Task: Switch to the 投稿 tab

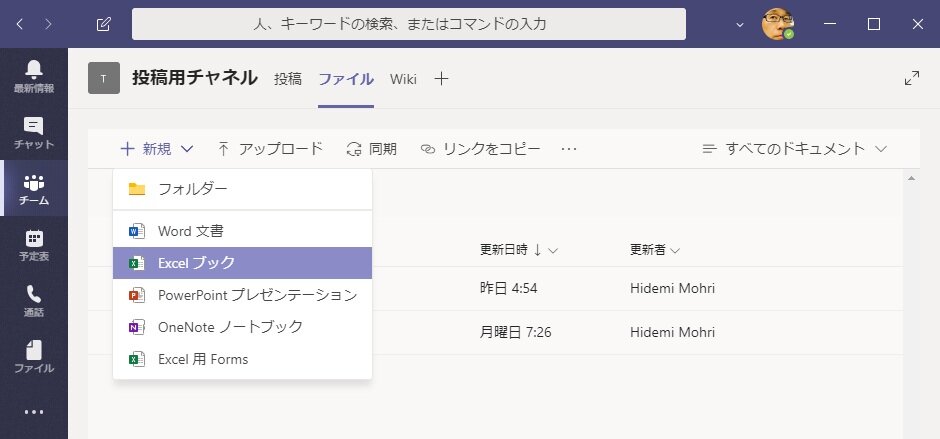Action: tap(288, 78)
